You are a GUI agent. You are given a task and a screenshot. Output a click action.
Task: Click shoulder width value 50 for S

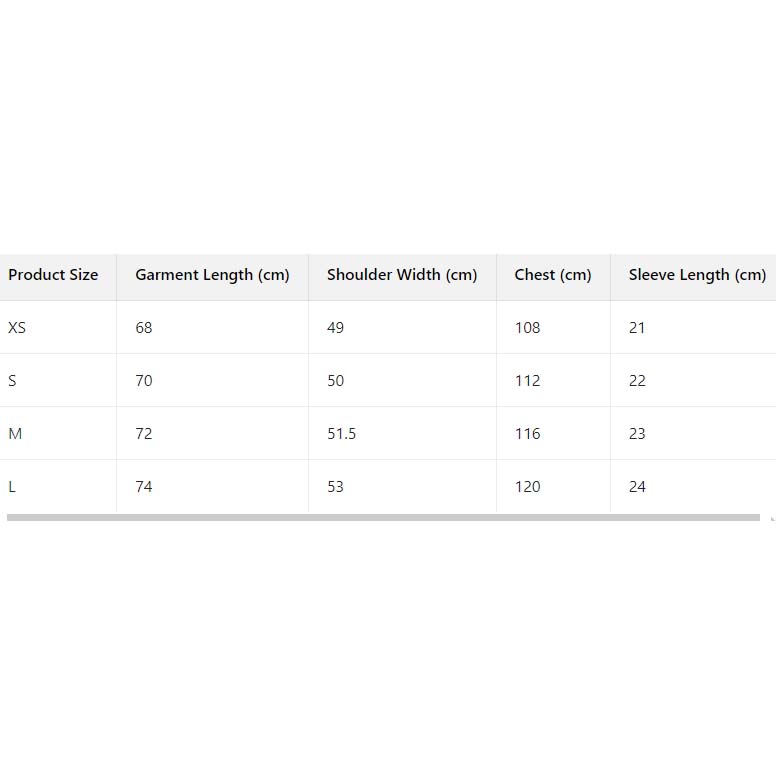point(335,381)
